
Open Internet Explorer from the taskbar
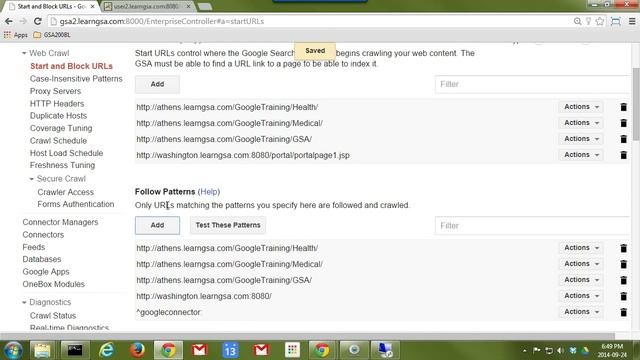coord(106,350)
